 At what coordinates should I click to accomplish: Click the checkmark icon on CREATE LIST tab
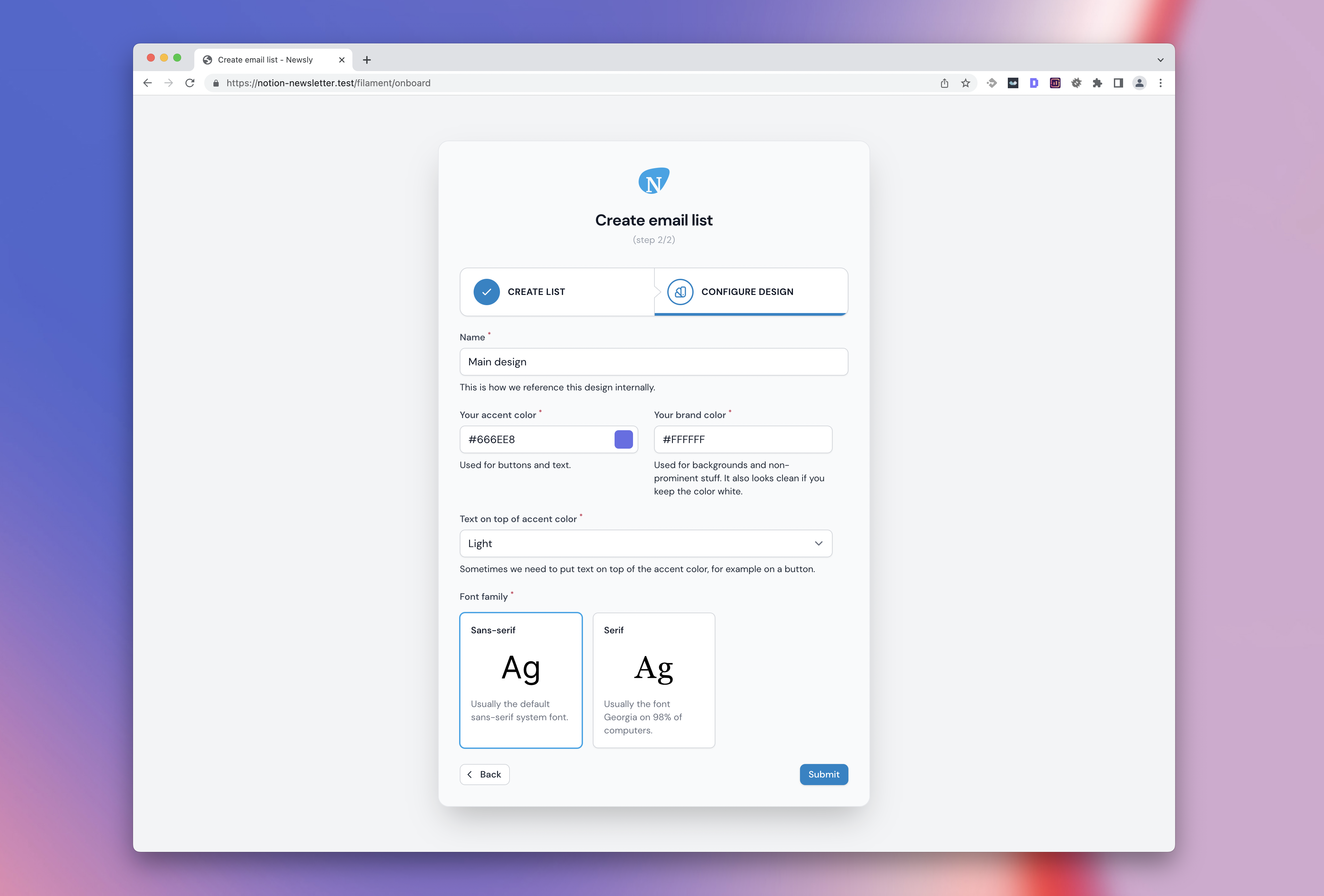coord(487,291)
